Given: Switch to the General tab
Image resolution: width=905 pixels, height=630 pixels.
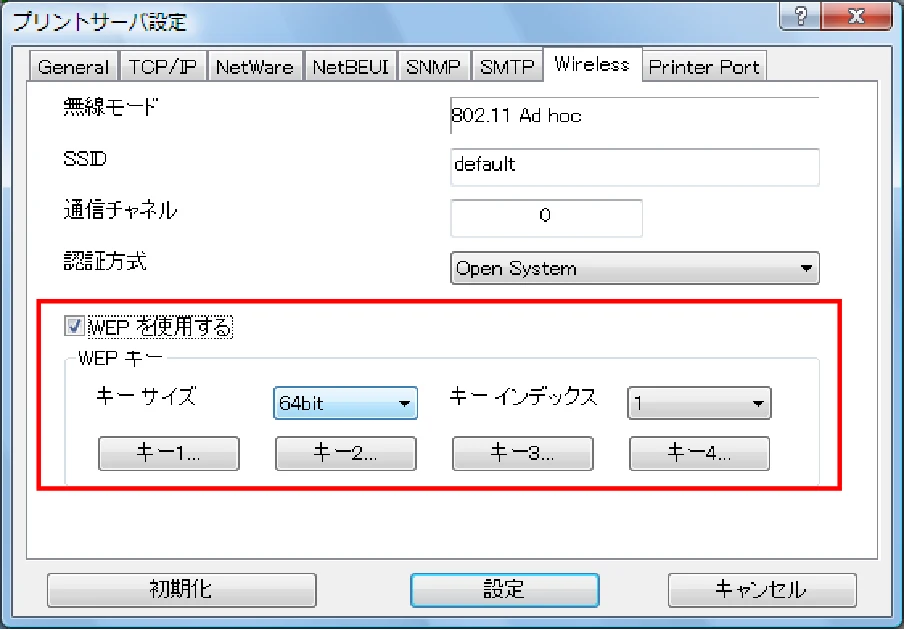Looking at the screenshot, I should 73,66.
